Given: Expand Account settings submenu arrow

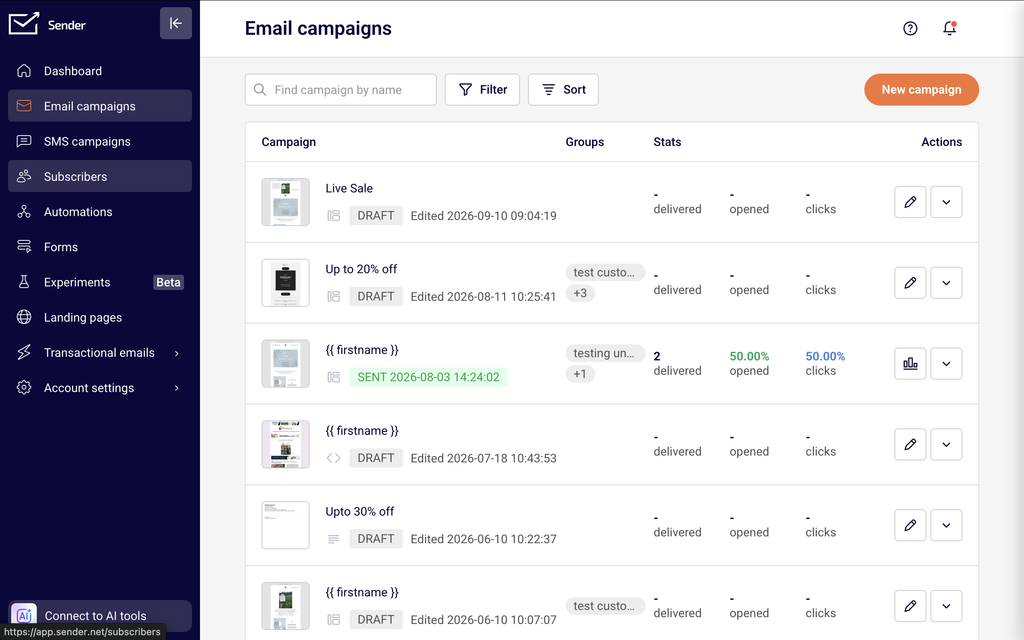Looking at the screenshot, I should [177, 388].
